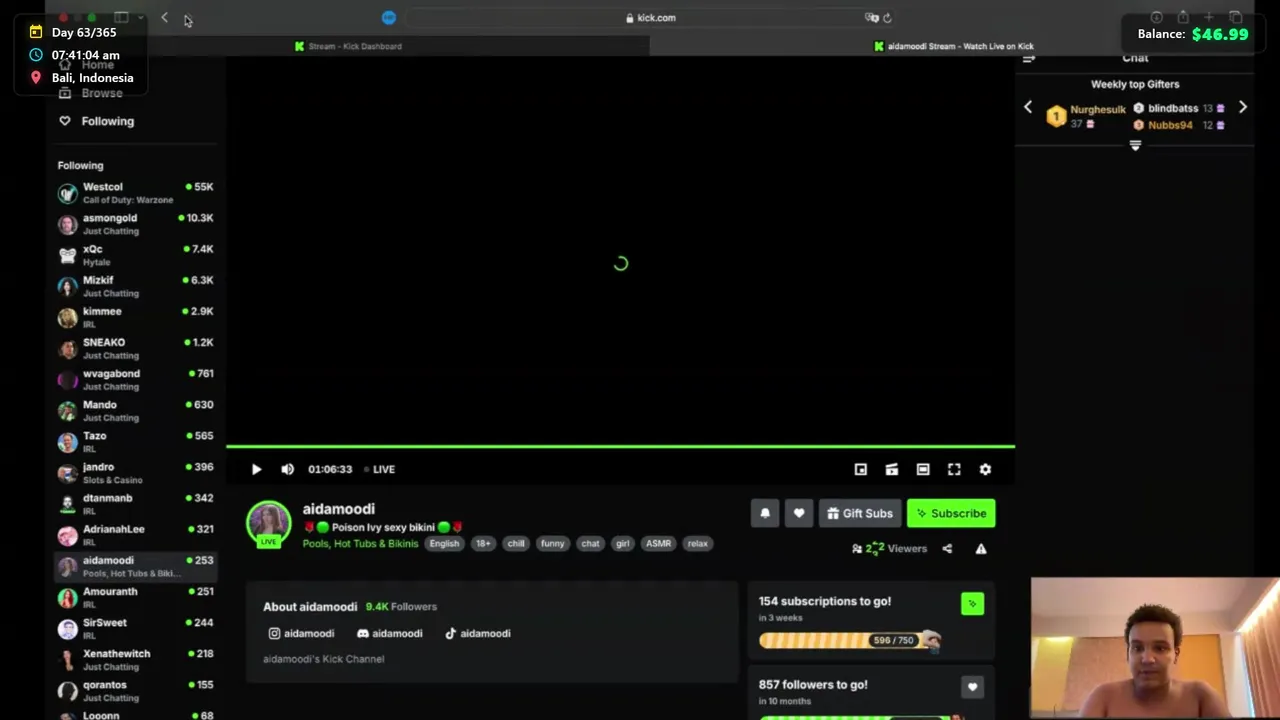The image size is (1280, 720).
Task: Open wvagabond channel in Following list
Action: coord(135,379)
